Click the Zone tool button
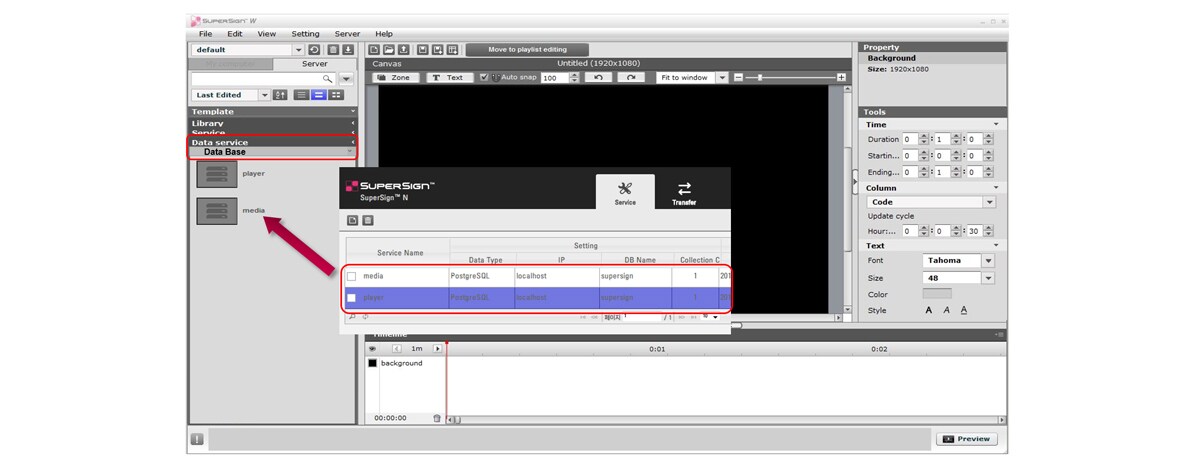 393,77
